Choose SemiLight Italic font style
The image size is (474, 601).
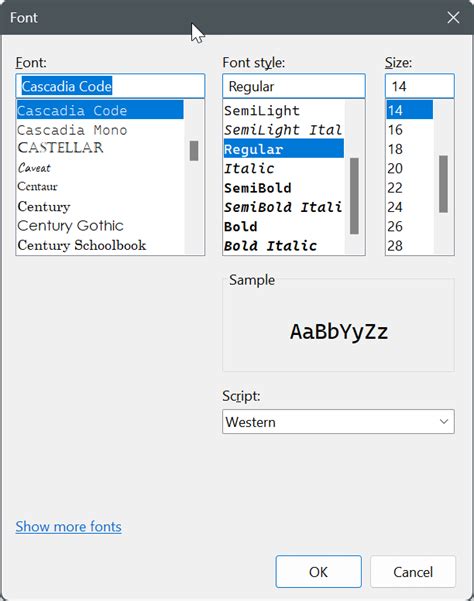point(284,130)
